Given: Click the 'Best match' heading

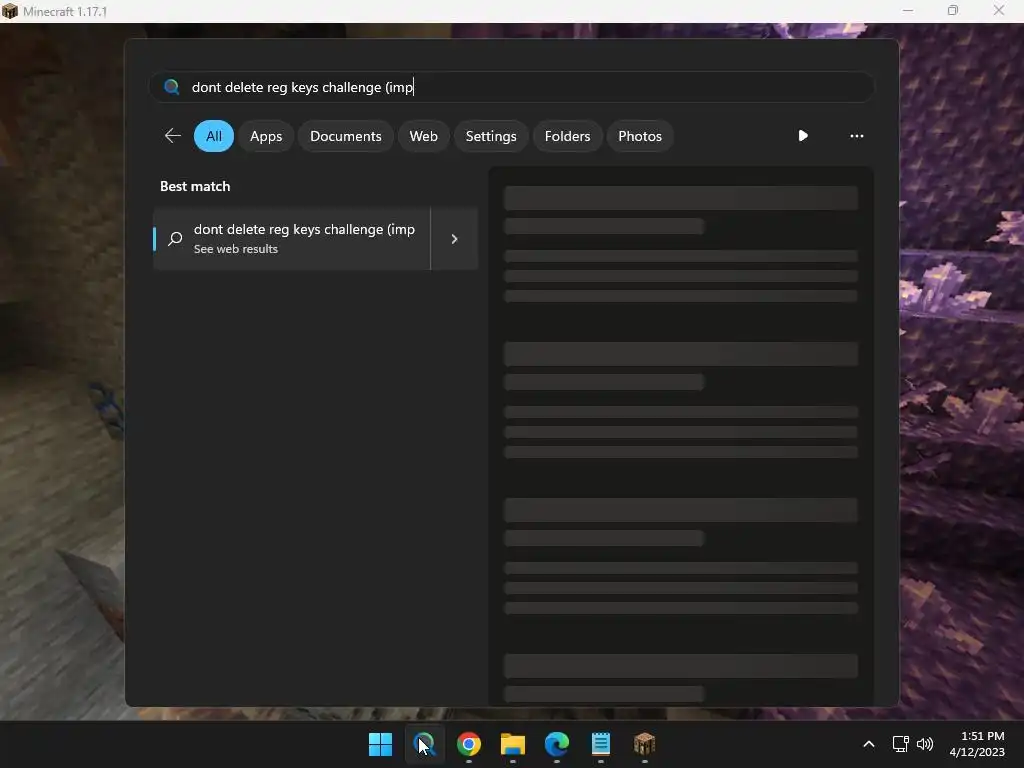Looking at the screenshot, I should point(195,186).
